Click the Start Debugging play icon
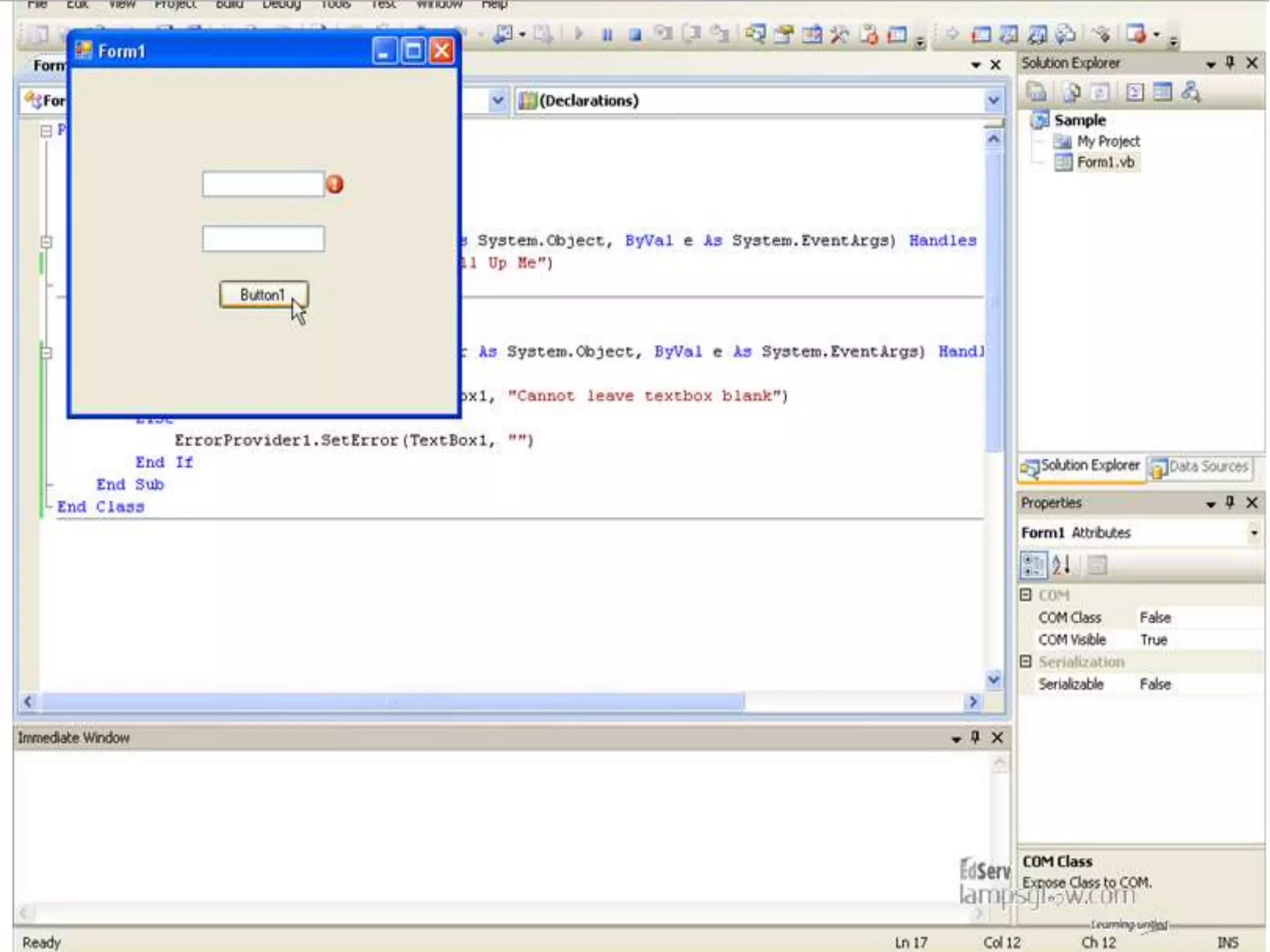The height and width of the screenshot is (952, 1270). [578, 33]
